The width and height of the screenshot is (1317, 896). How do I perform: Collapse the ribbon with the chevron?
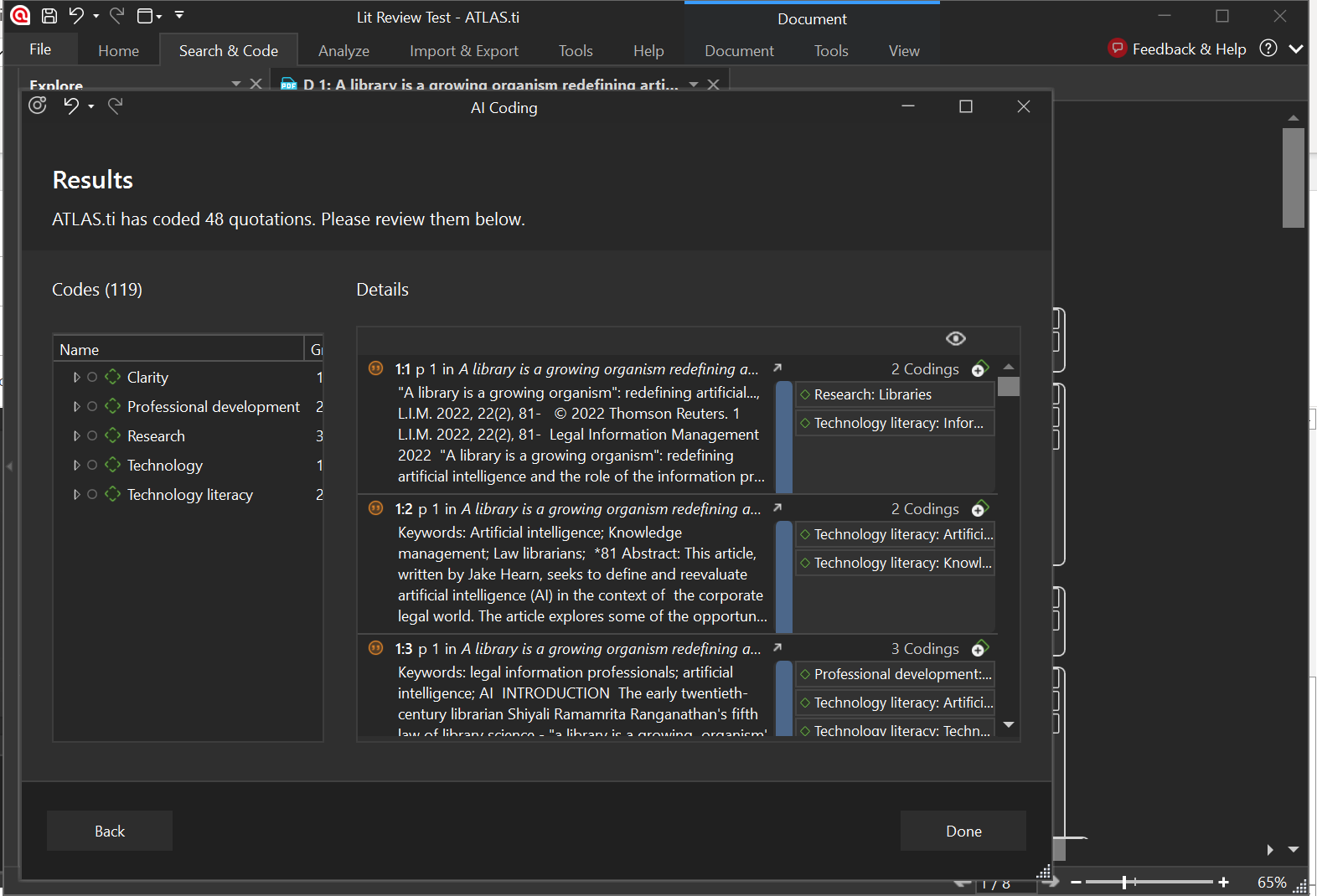(1296, 49)
